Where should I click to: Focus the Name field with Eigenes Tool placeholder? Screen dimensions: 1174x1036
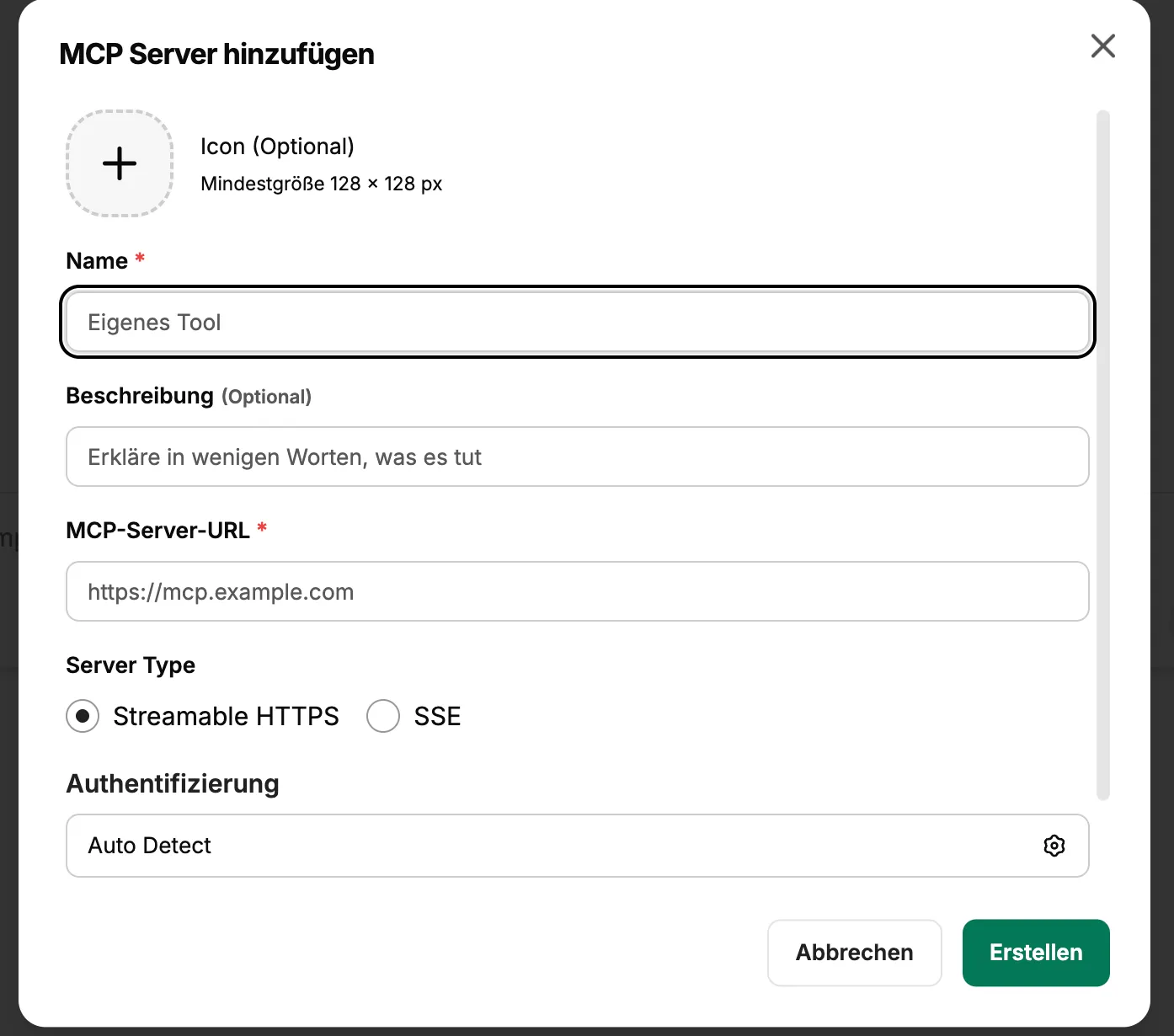tap(577, 323)
